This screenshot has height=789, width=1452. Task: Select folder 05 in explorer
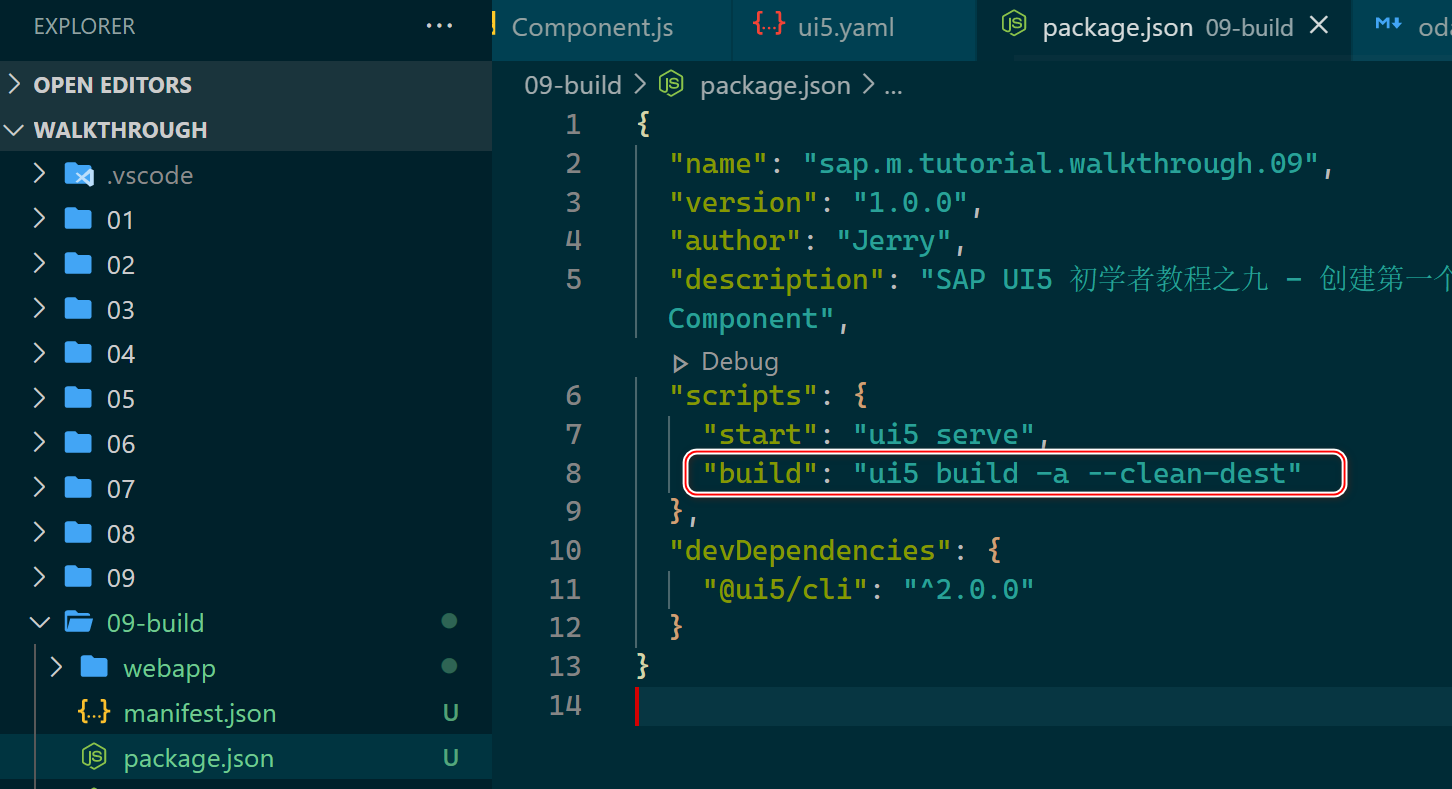[120, 399]
